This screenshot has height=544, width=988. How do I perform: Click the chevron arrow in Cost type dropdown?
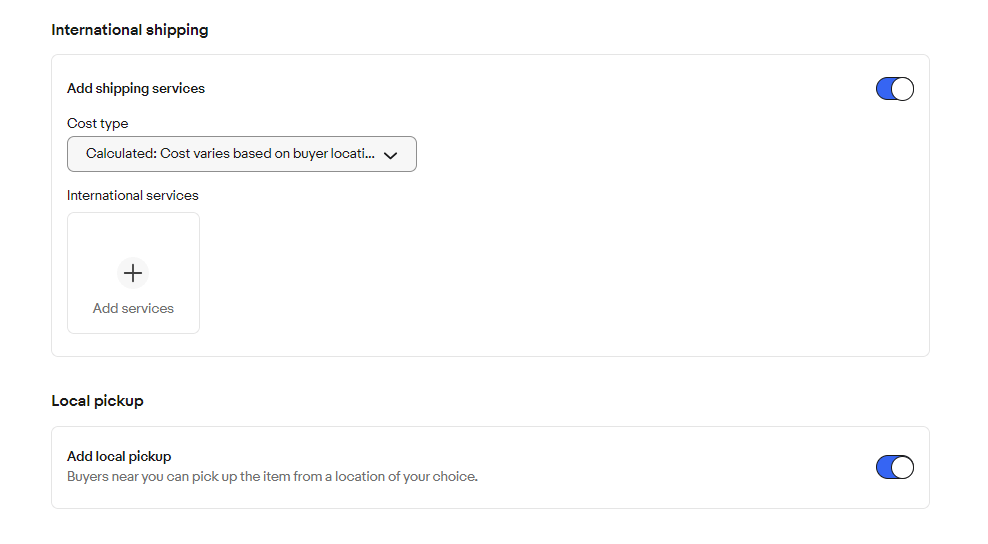pyautogui.click(x=391, y=155)
